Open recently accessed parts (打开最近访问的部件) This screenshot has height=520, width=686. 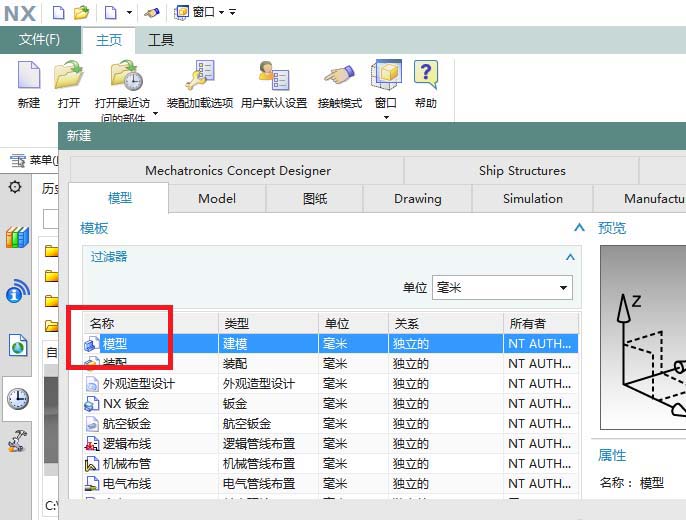(x=126, y=75)
